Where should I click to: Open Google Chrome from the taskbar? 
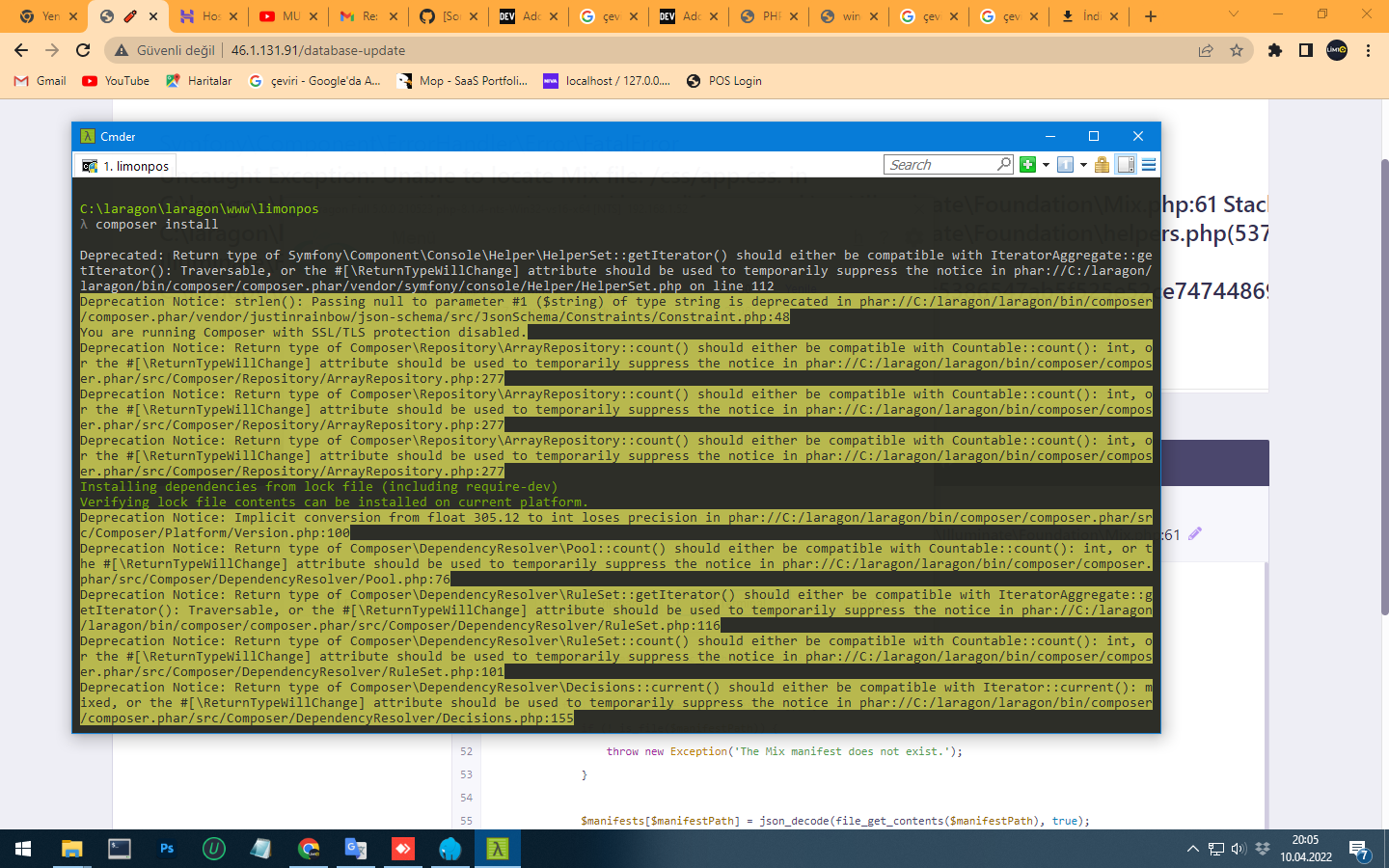(307, 849)
